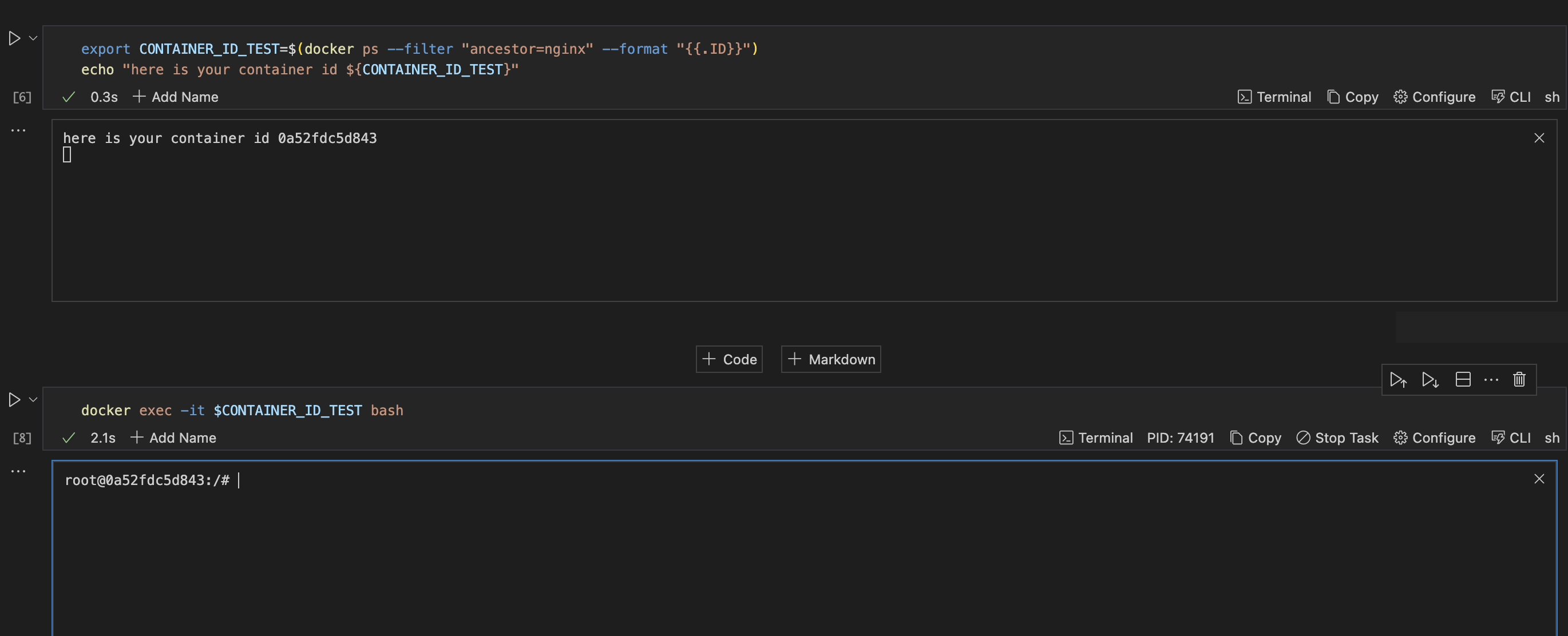Image resolution: width=1568 pixels, height=636 pixels.
Task: Add Name to the docker exec cell
Action: 173,438
